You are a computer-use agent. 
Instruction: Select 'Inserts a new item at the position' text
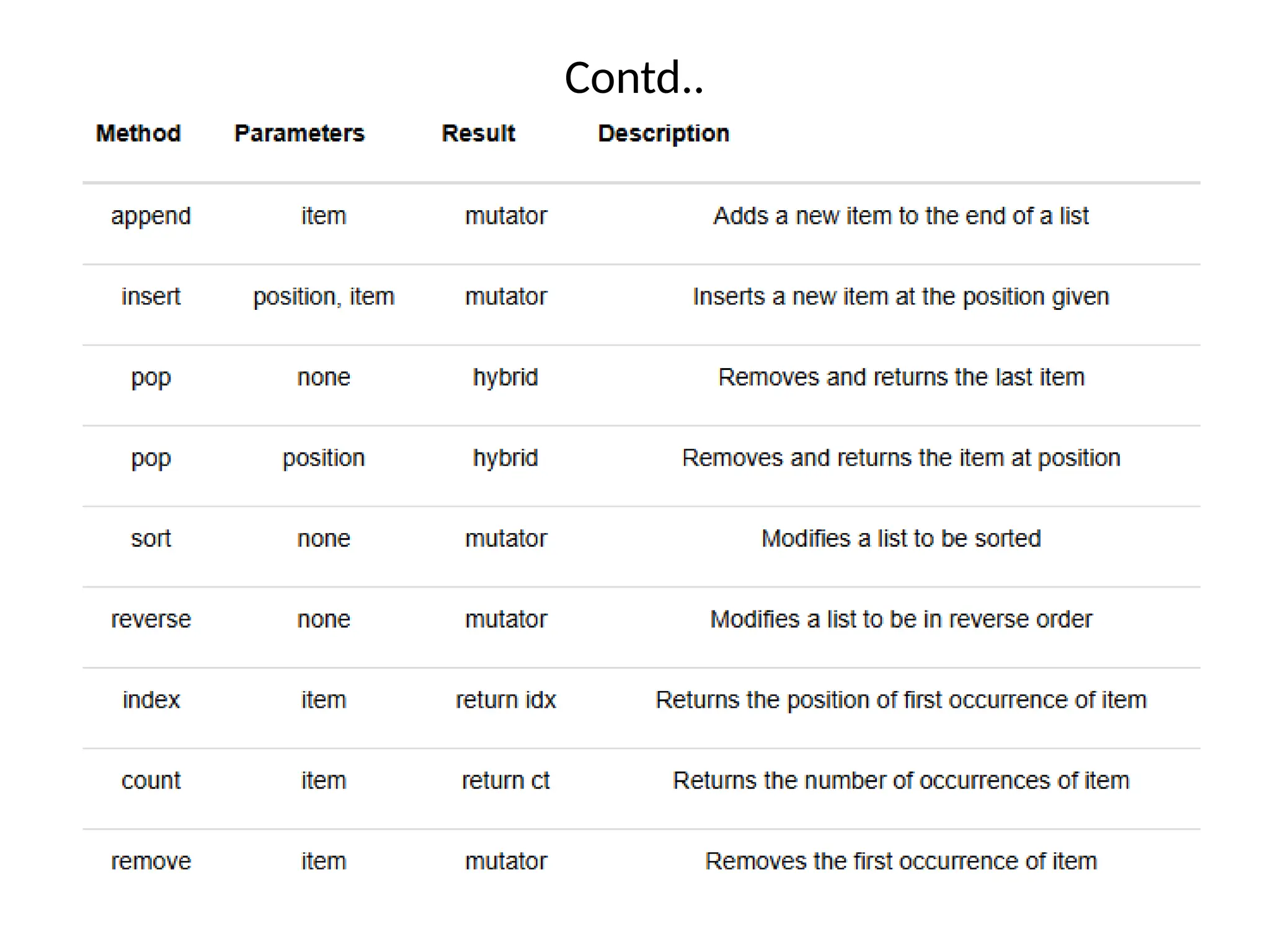(900, 297)
